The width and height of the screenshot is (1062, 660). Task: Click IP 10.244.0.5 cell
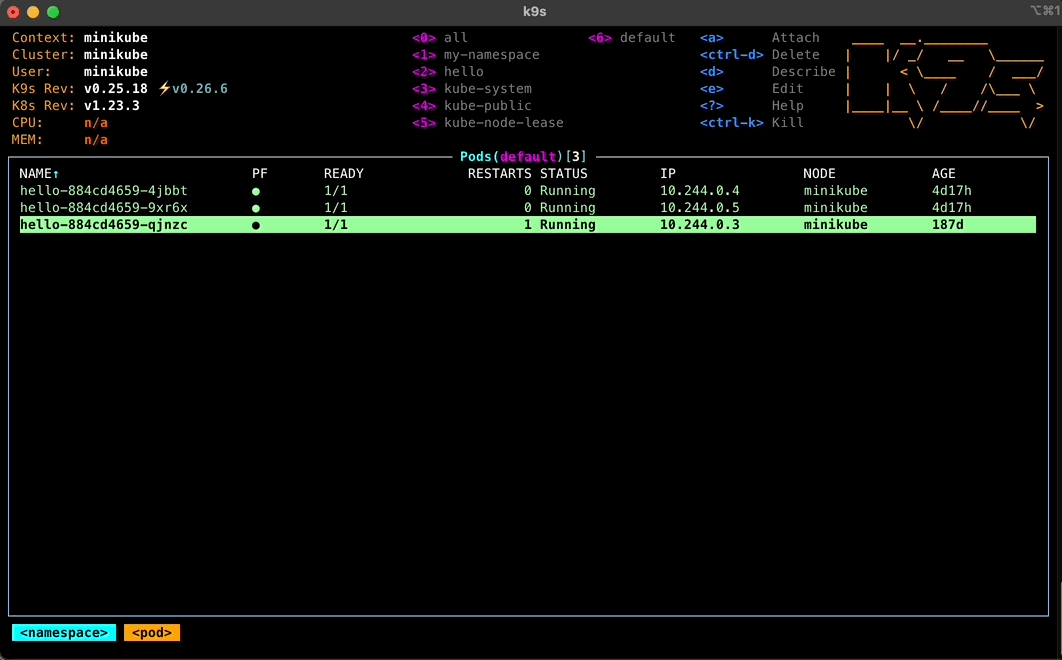[700, 207]
